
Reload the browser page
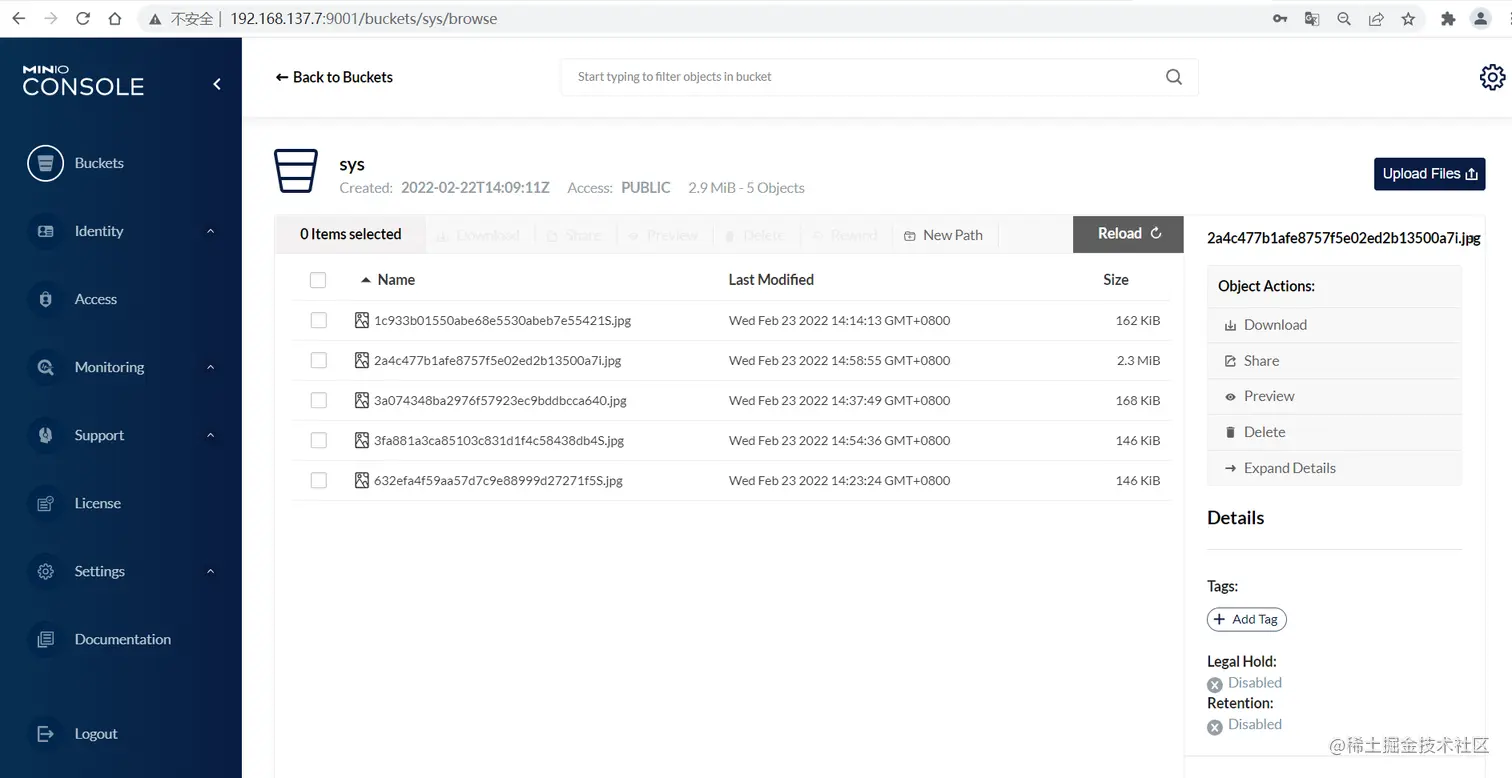click(83, 18)
